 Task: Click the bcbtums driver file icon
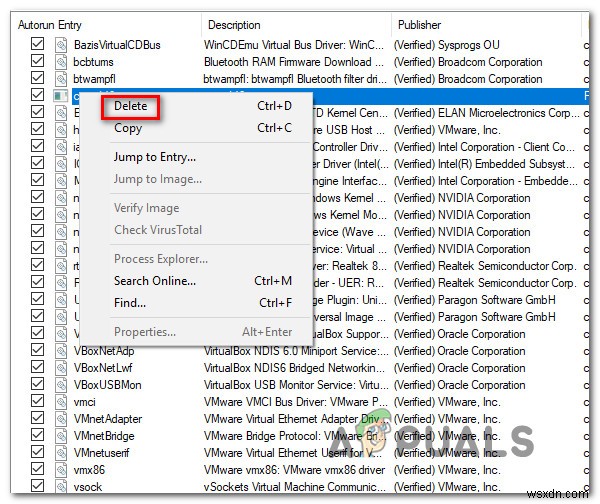click(61, 62)
